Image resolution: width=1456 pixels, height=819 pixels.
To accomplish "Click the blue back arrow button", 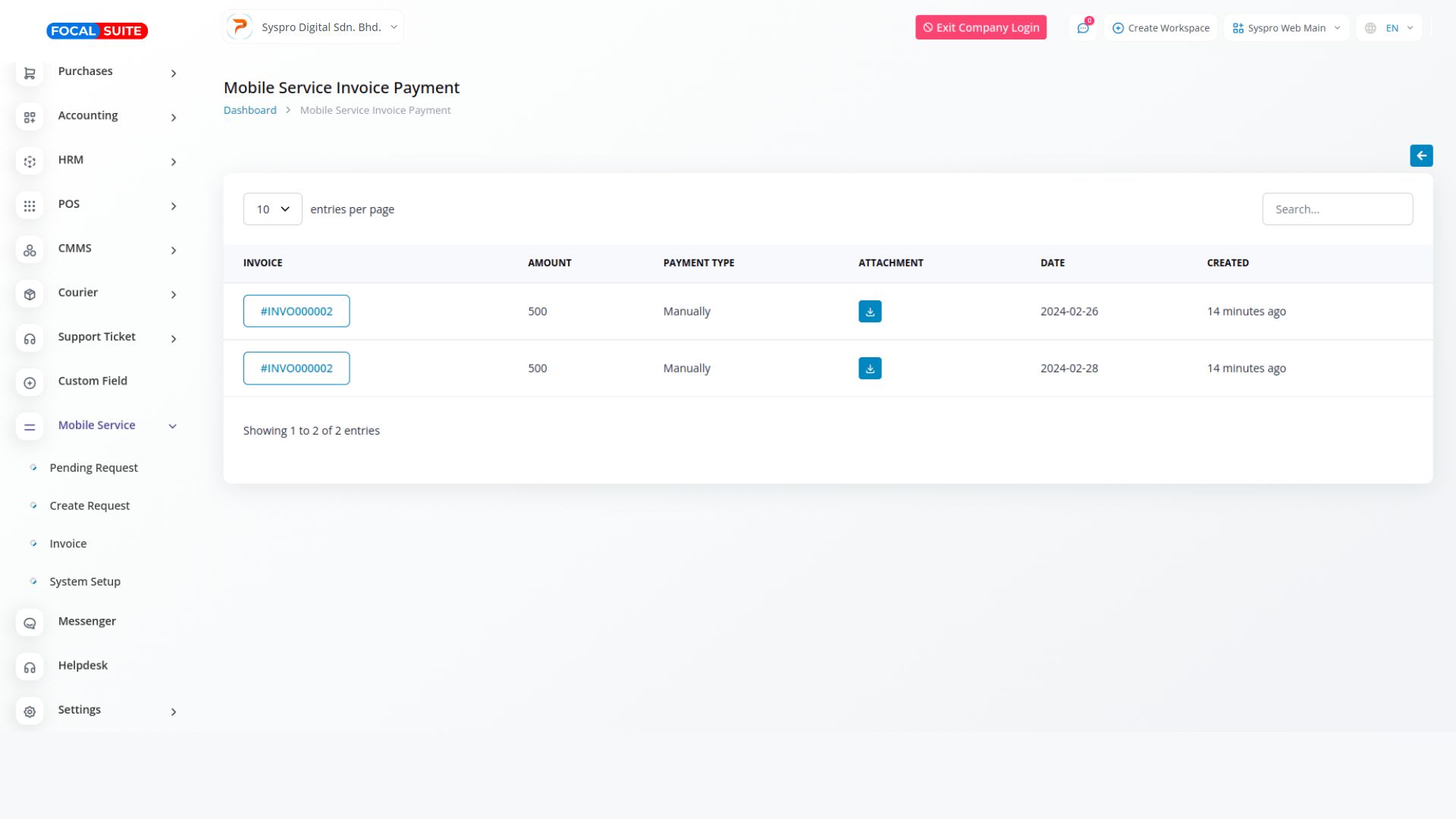I will click(1420, 155).
